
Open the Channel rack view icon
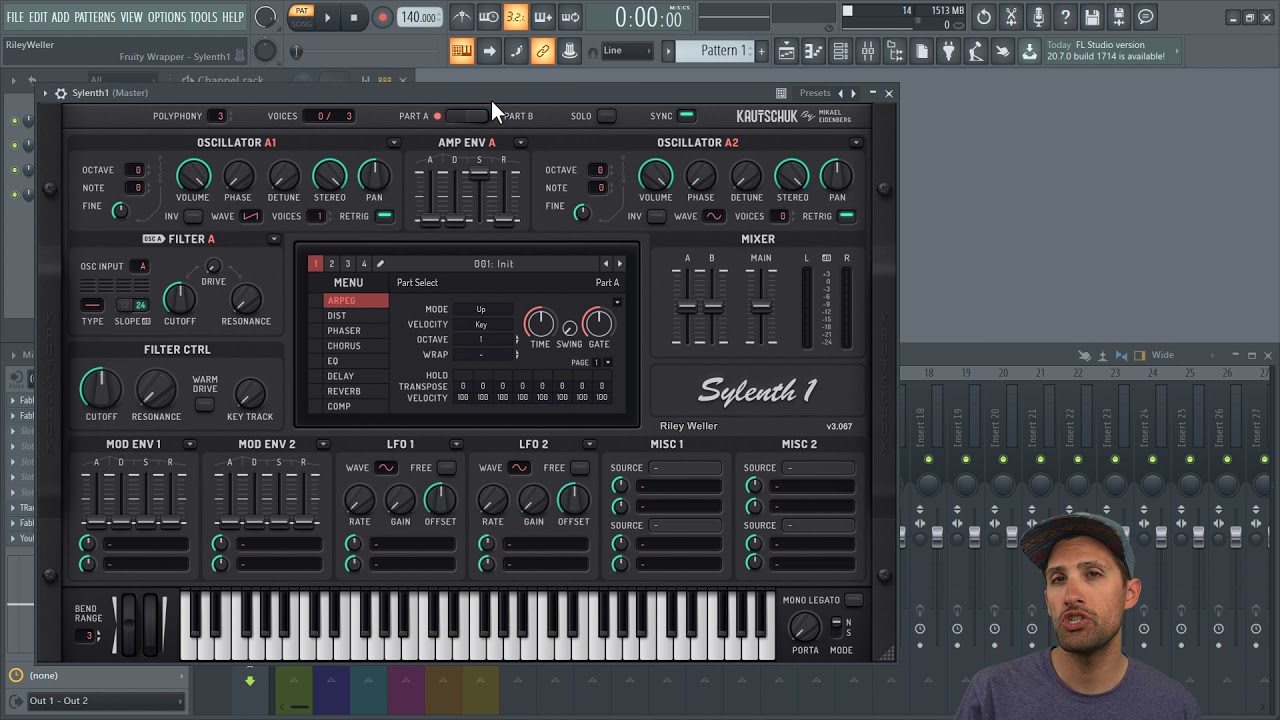[840, 51]
